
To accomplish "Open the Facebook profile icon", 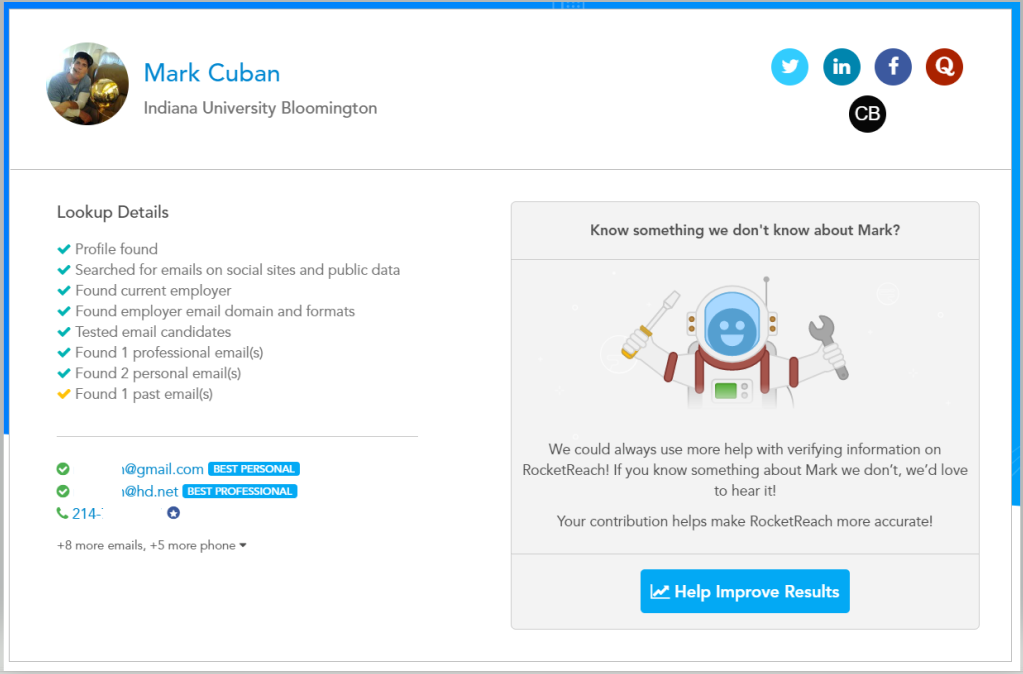I will coord(893,67).
